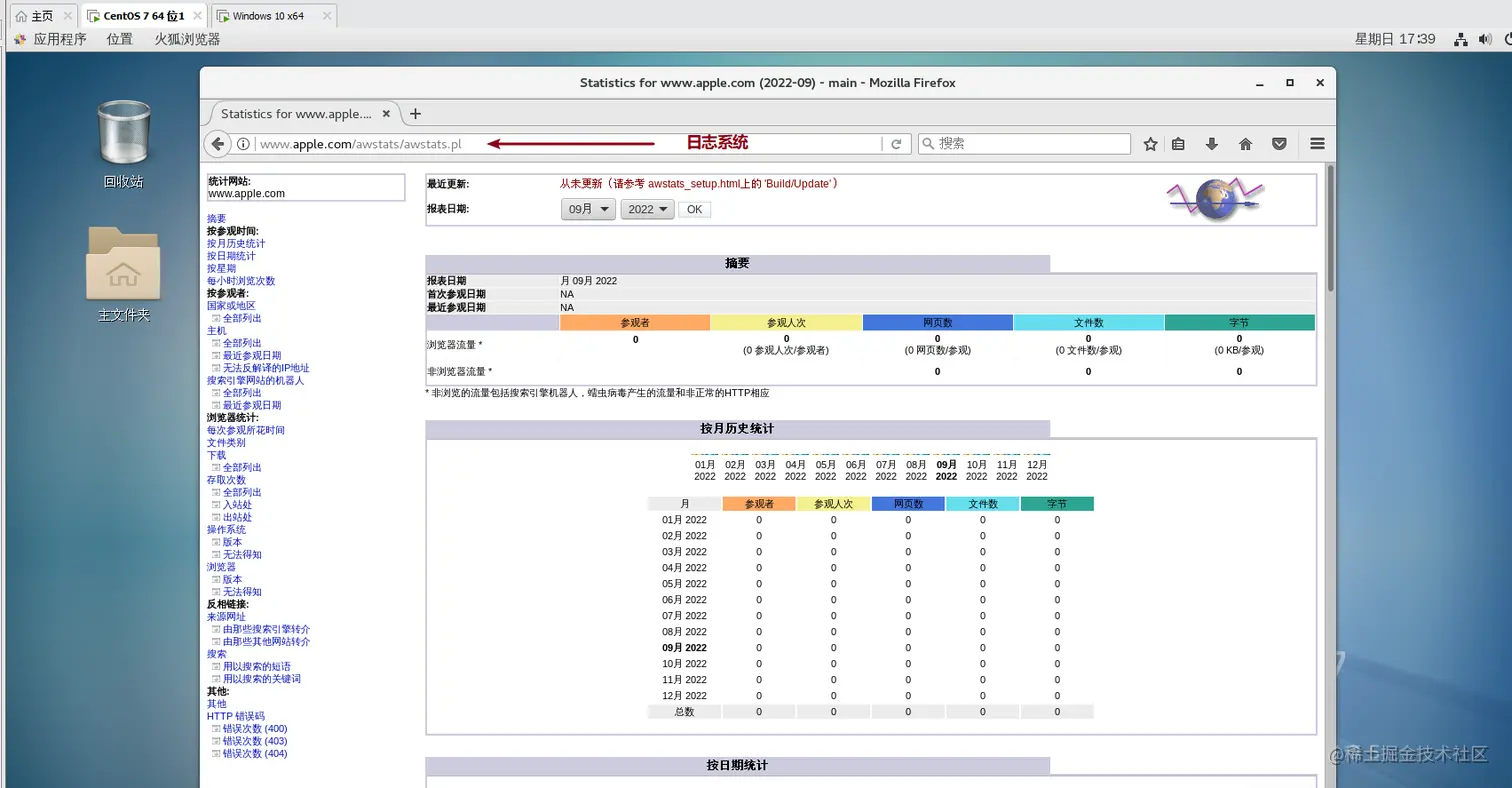Open the 存取次数 sidebar link
Image resolution: width=1512 pixels, height=788 pixels.
tap(226, 480)
